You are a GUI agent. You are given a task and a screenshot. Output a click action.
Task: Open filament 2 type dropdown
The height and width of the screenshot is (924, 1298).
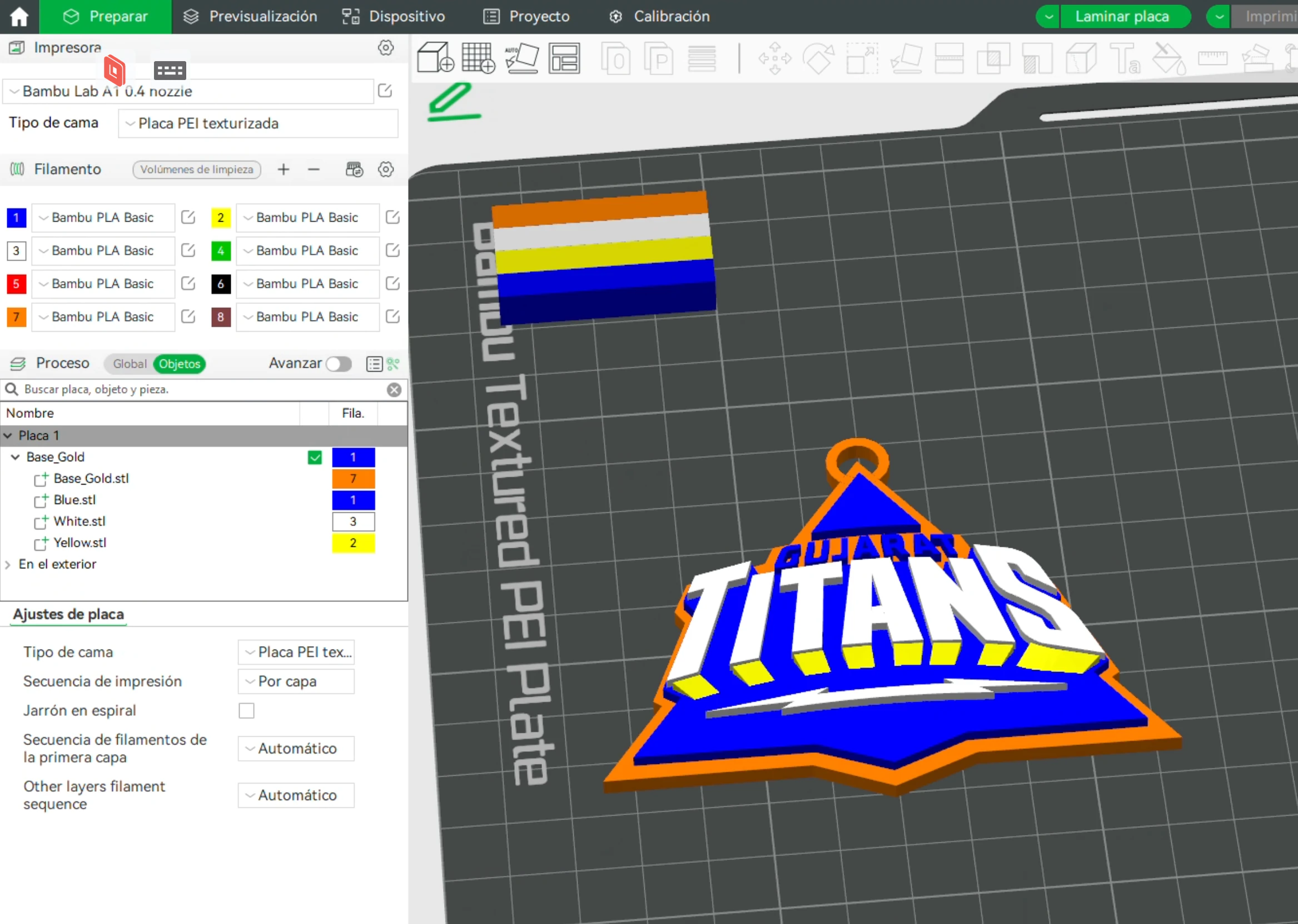[x=307, y=217]
